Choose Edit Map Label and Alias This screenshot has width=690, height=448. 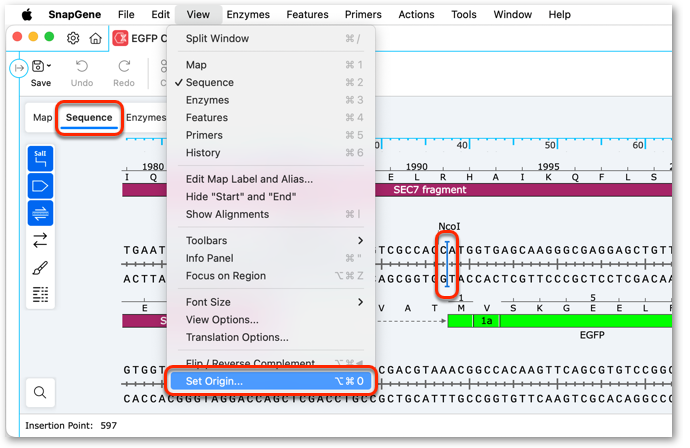tap(271, 179)
